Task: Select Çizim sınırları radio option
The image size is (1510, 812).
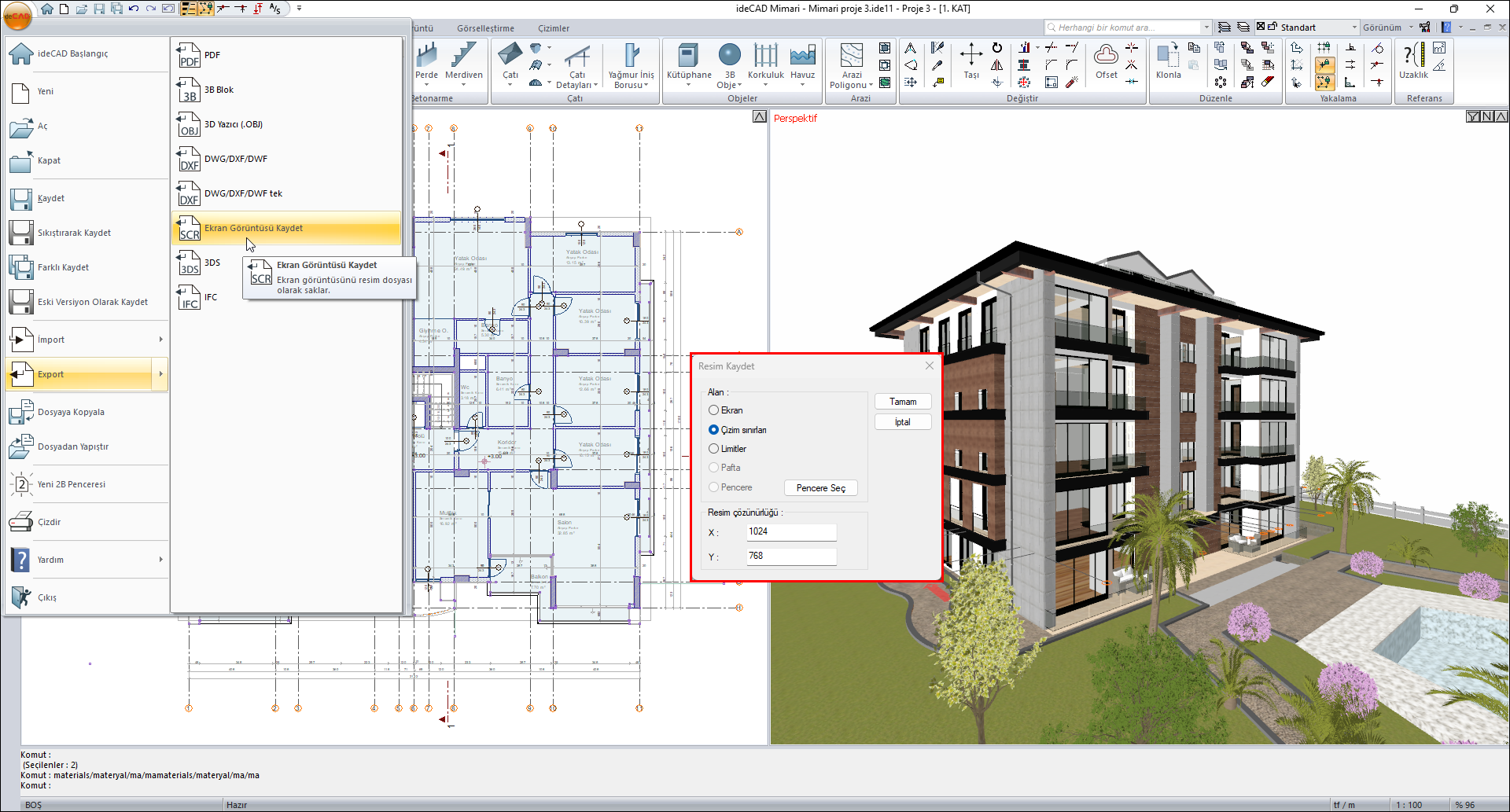Action: 713,430
